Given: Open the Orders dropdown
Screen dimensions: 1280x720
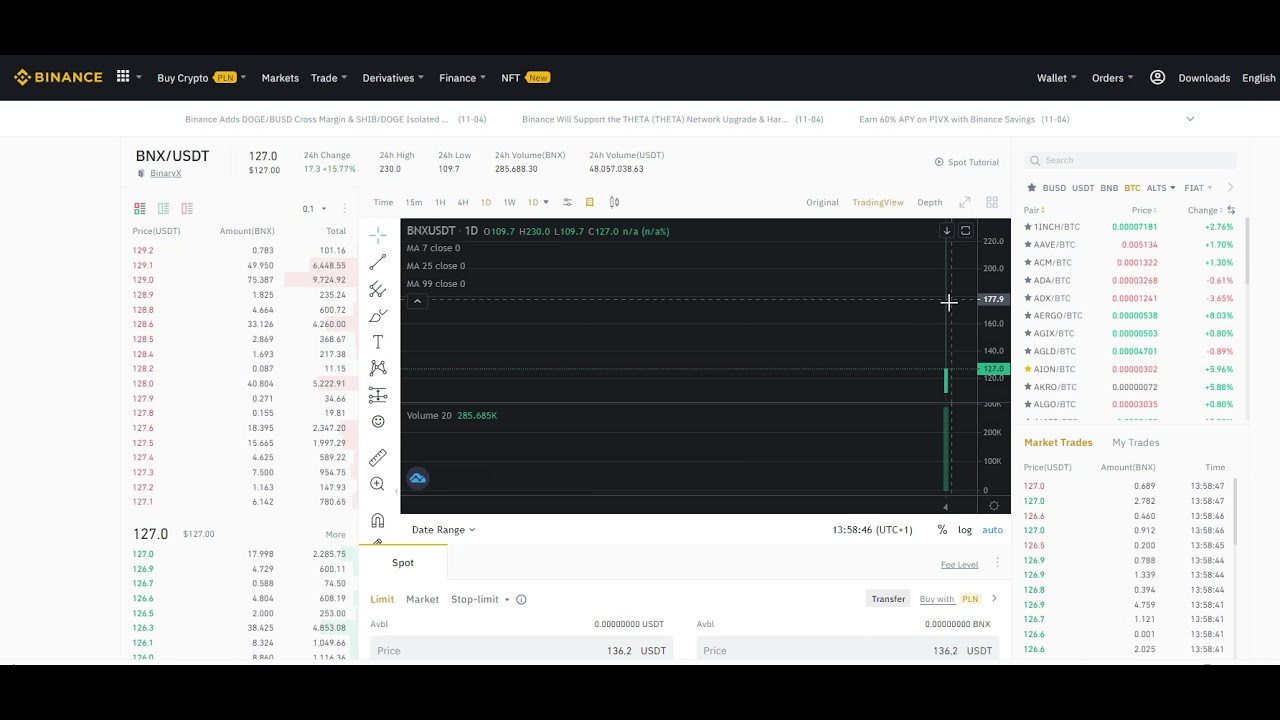Looking at the screenshot, I should click(1113, 78).
